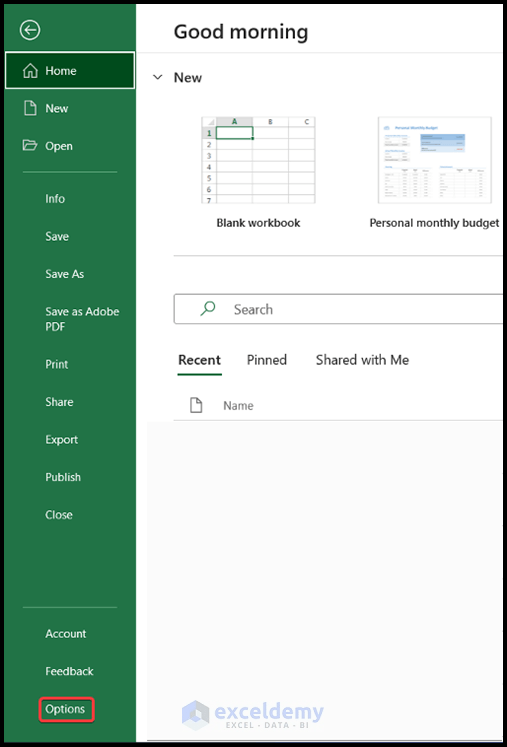The width and height of the screenshot is (507, 747).
Task: Switch to the Pinned tab
Action: coord(267,360)
